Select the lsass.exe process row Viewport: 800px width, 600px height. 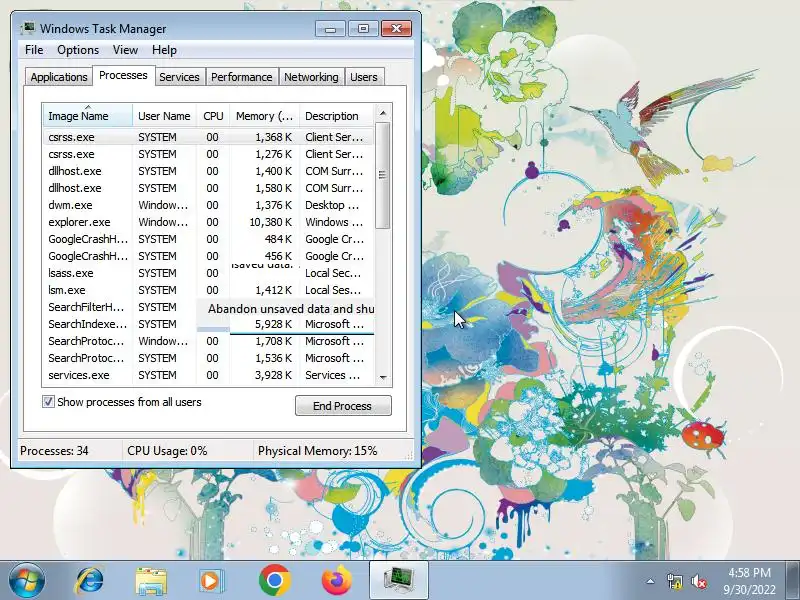pyautogui.click(x=208, y=273)
